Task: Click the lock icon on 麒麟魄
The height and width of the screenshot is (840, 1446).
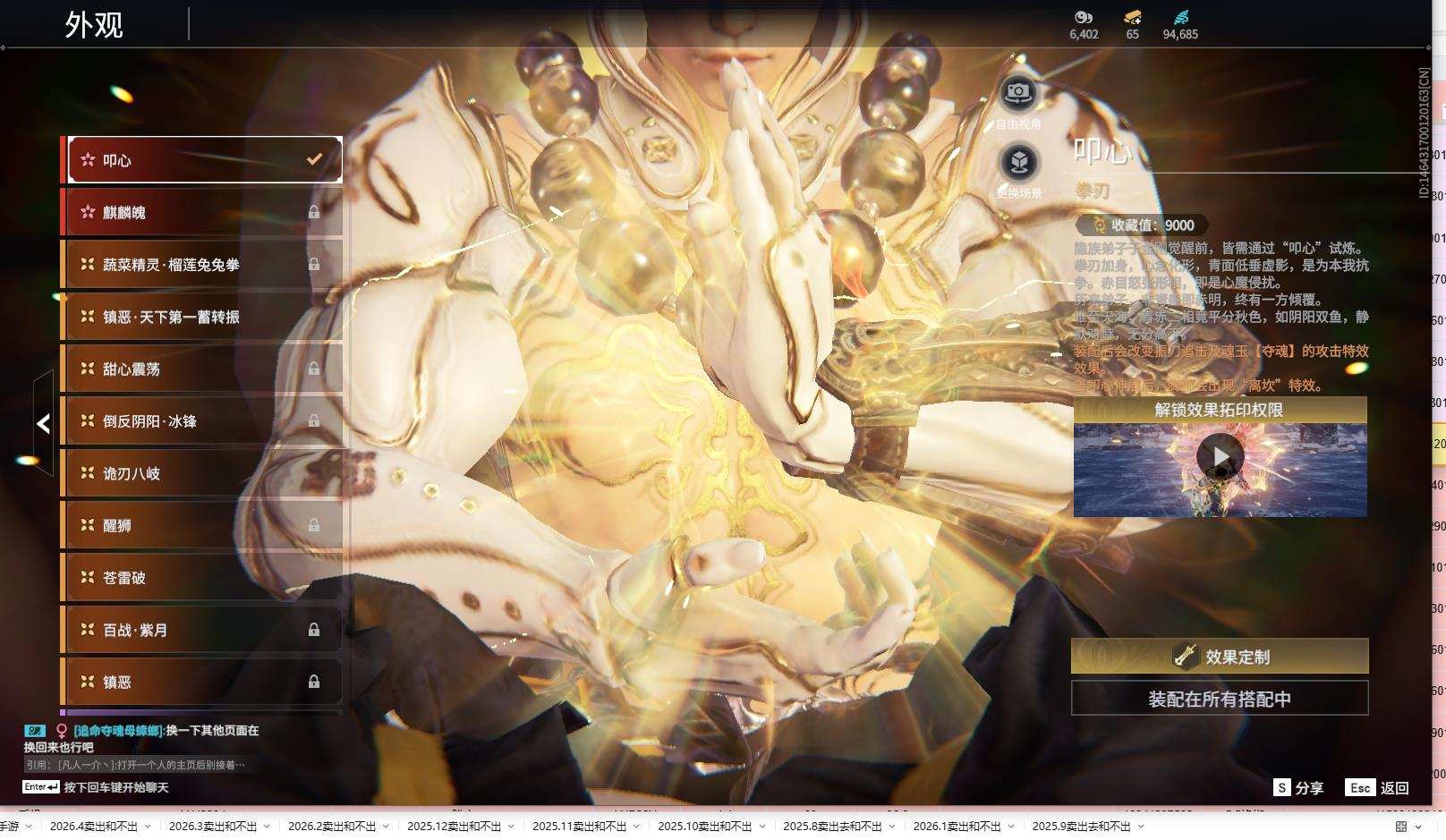Action: (314, 212)
